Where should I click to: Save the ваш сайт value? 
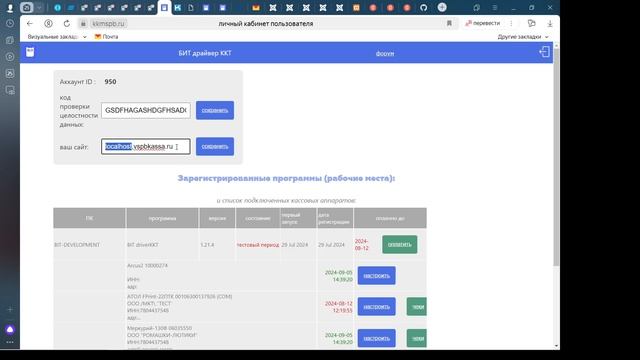[215, 146]
